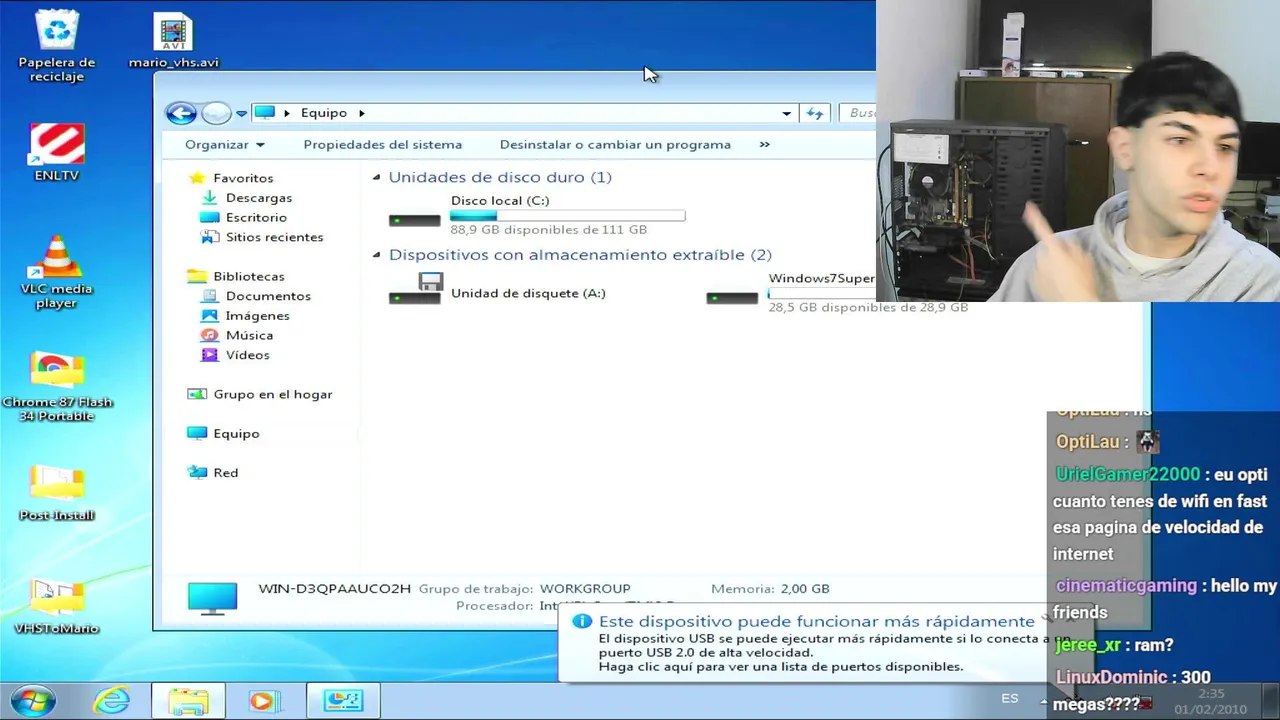Open the Papelera de reciclaje desktop icon
The height and width of the screenshot is (720, 1280).
(57, 46)
